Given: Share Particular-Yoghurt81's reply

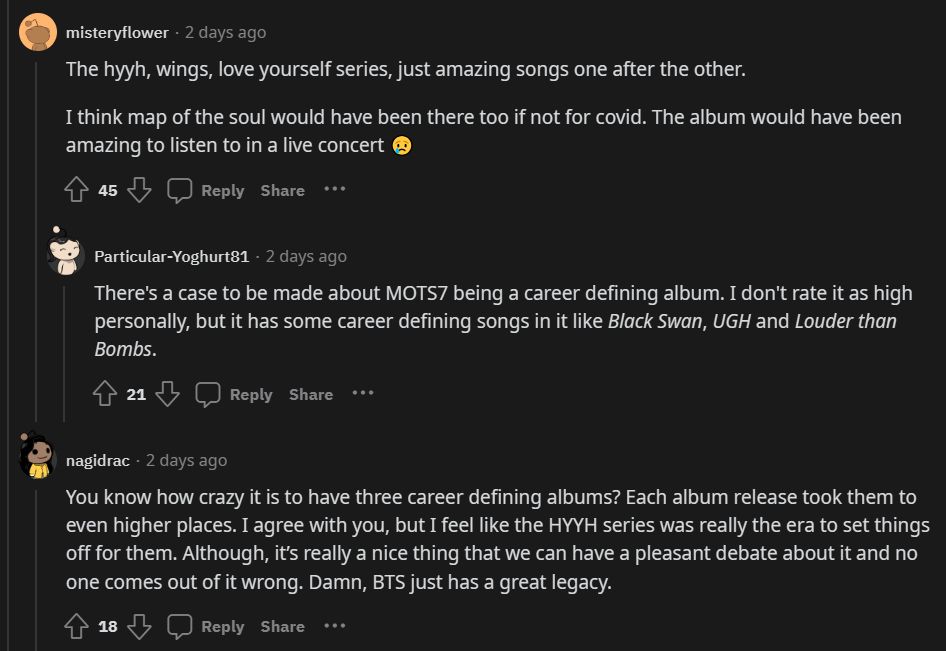Looking at the screenshot, I should [311, 394].
